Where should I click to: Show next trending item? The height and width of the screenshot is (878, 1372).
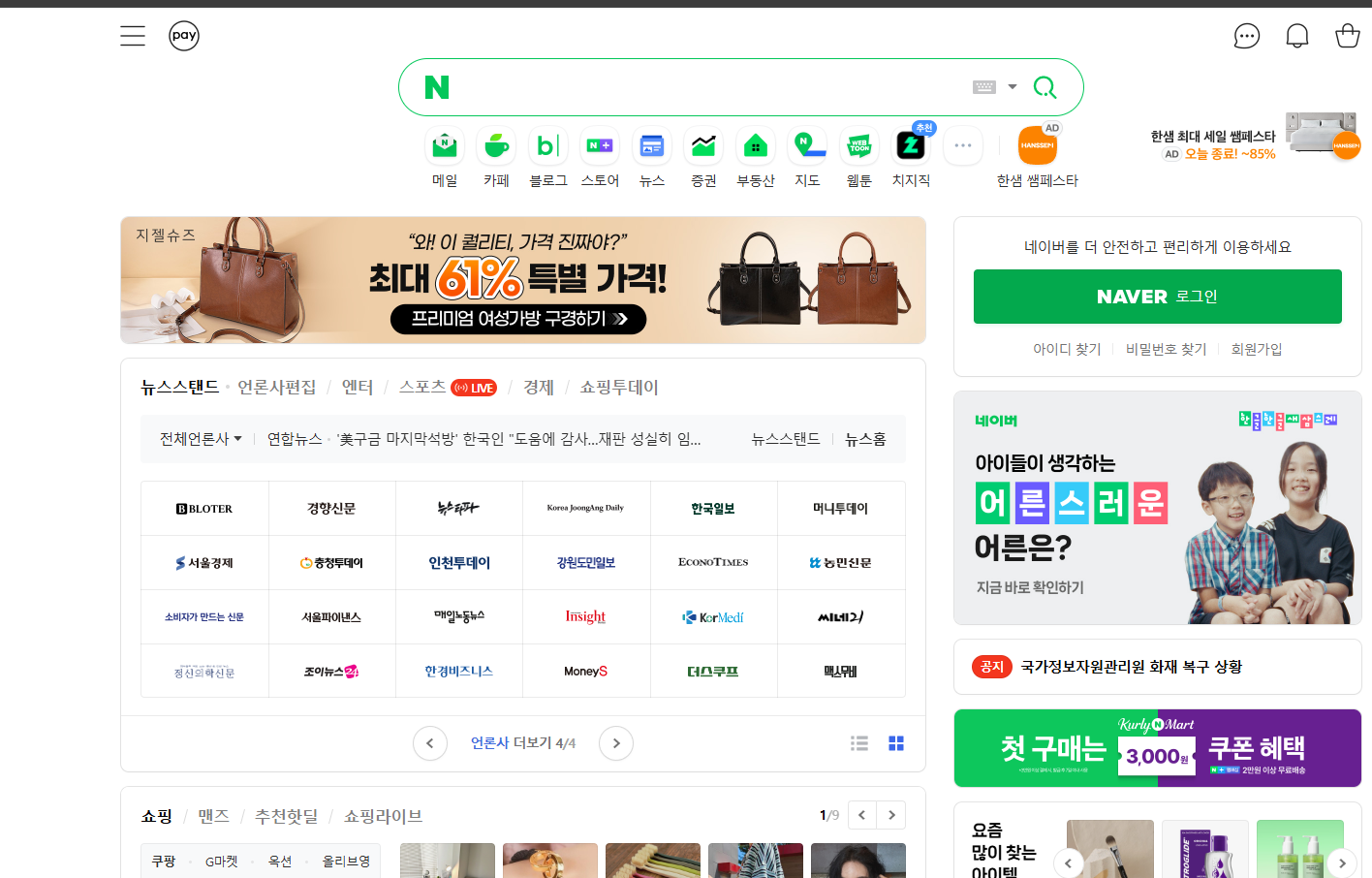tap(1342, 862)
